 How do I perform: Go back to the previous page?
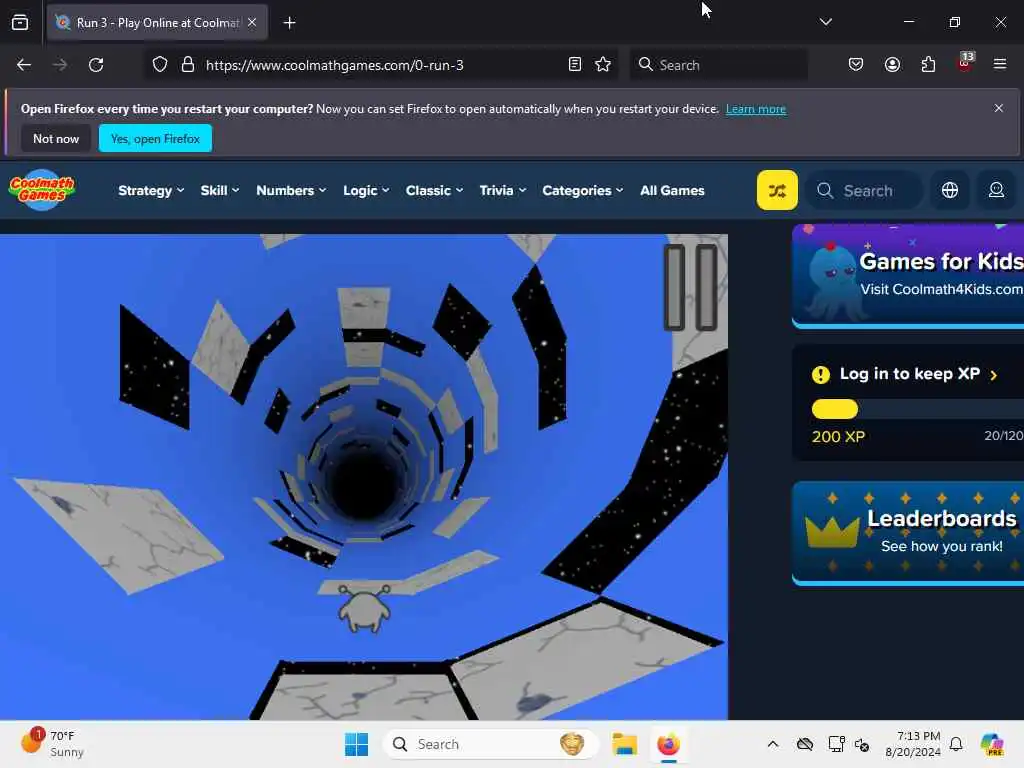click(24, 65)
